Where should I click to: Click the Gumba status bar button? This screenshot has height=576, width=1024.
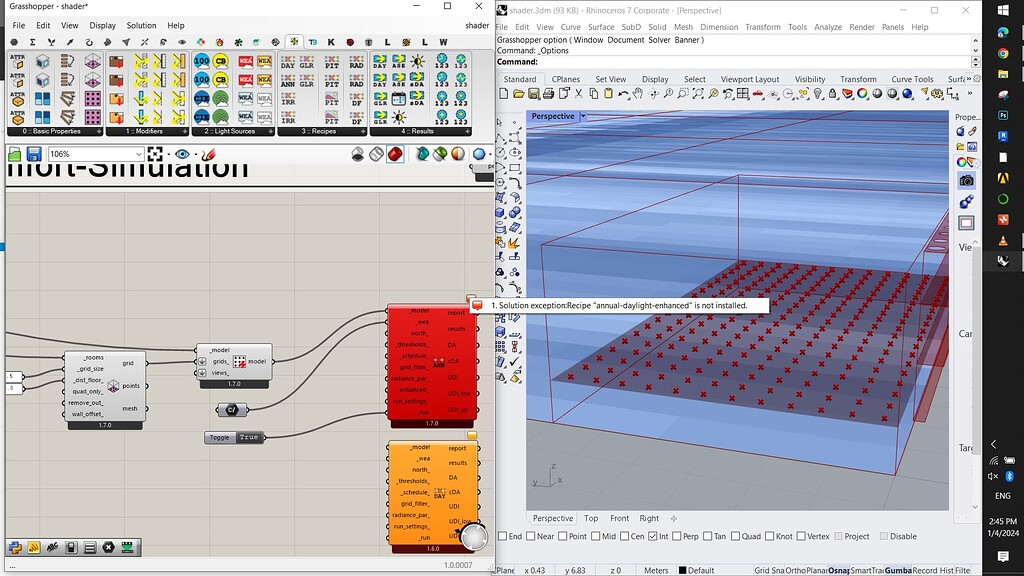coord(898,570)
